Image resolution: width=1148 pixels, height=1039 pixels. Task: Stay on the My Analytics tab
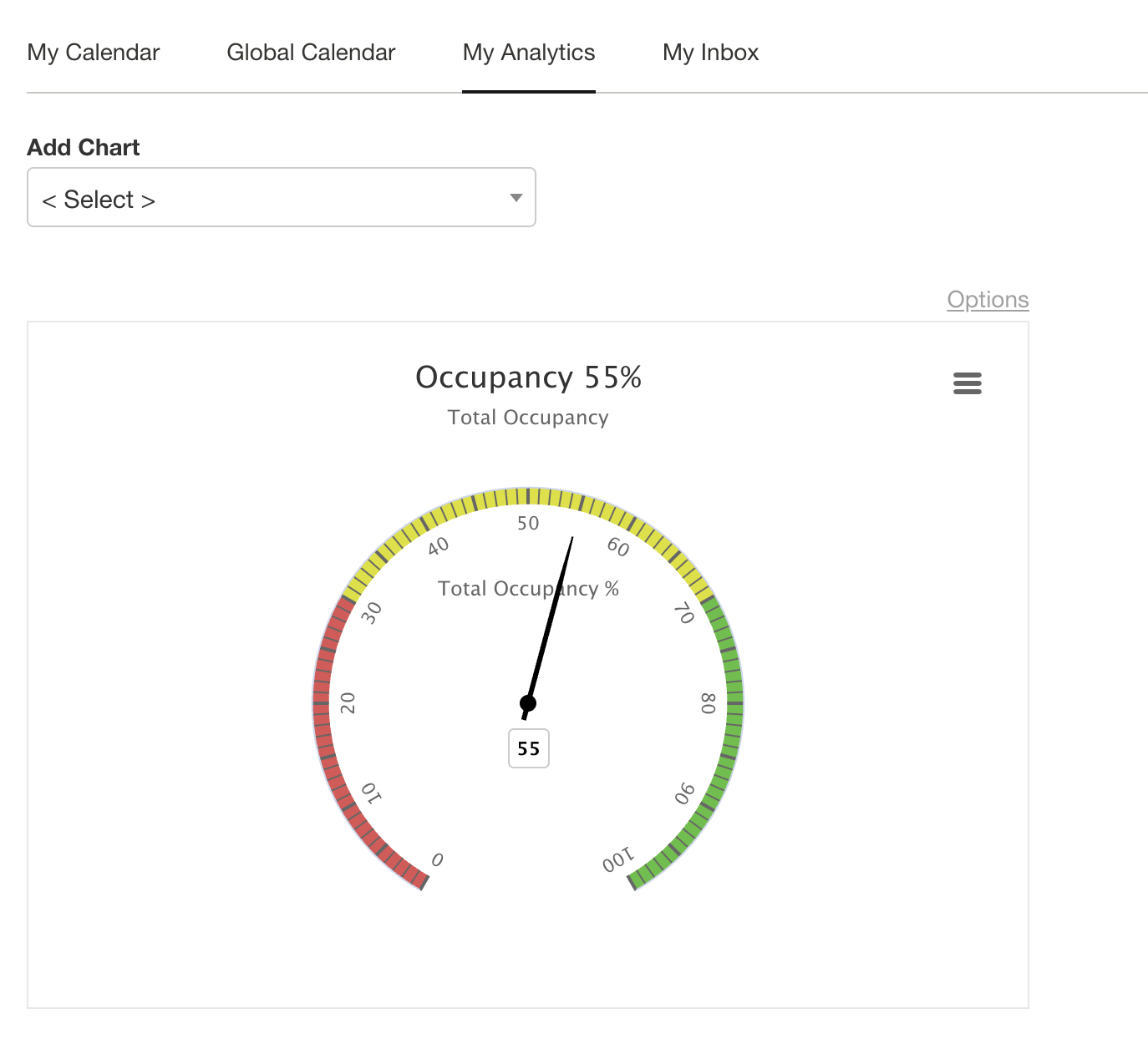pyautogui.click(x=528, y=53)
